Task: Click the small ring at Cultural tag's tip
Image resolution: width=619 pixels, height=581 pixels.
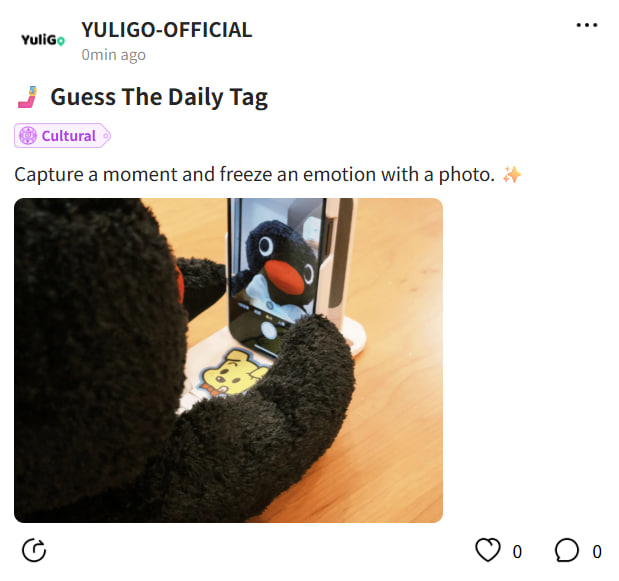Action: click(106, 136)
